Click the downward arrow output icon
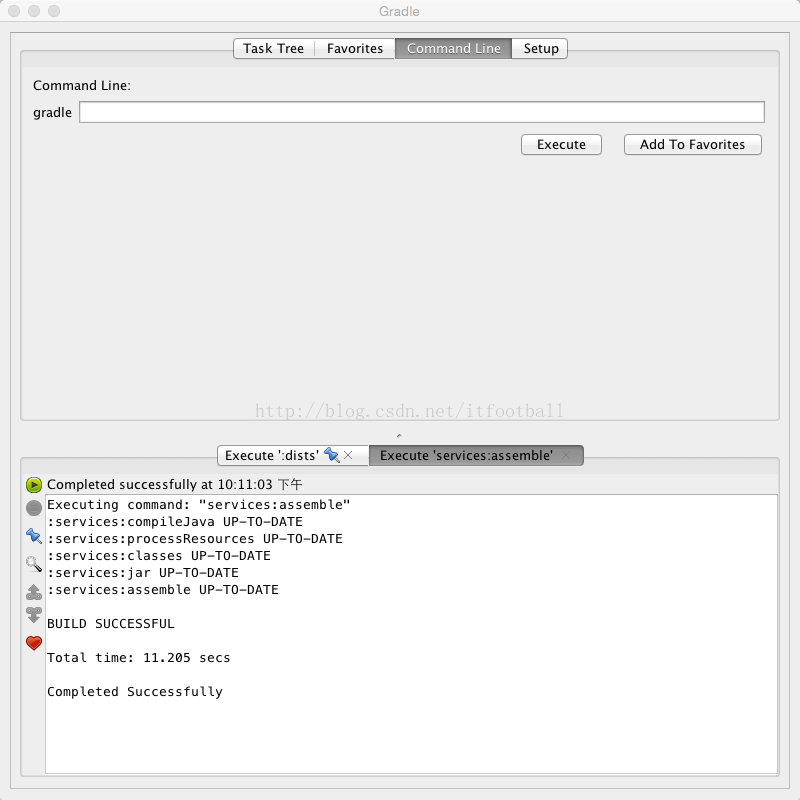Viewport: 800px width, 800px height. (34, 615)
